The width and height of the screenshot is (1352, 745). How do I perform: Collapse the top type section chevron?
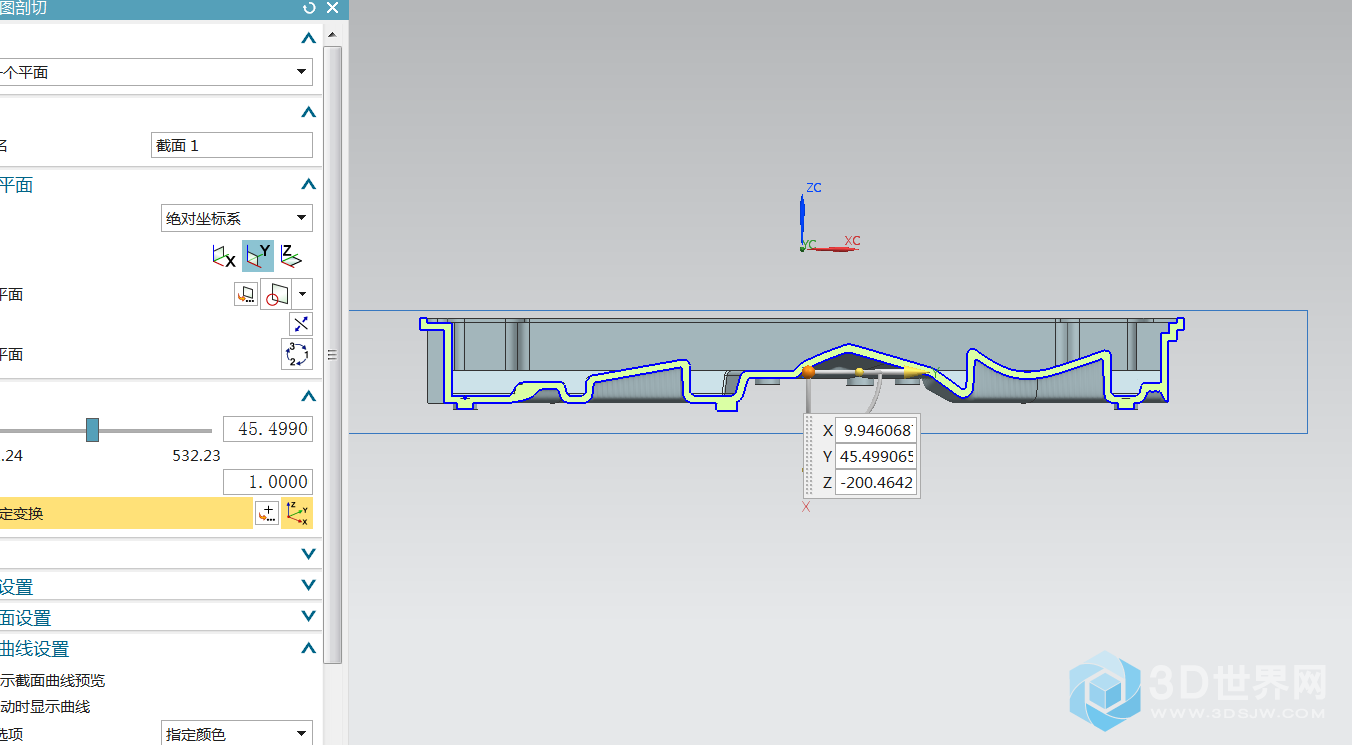(309, 39)
